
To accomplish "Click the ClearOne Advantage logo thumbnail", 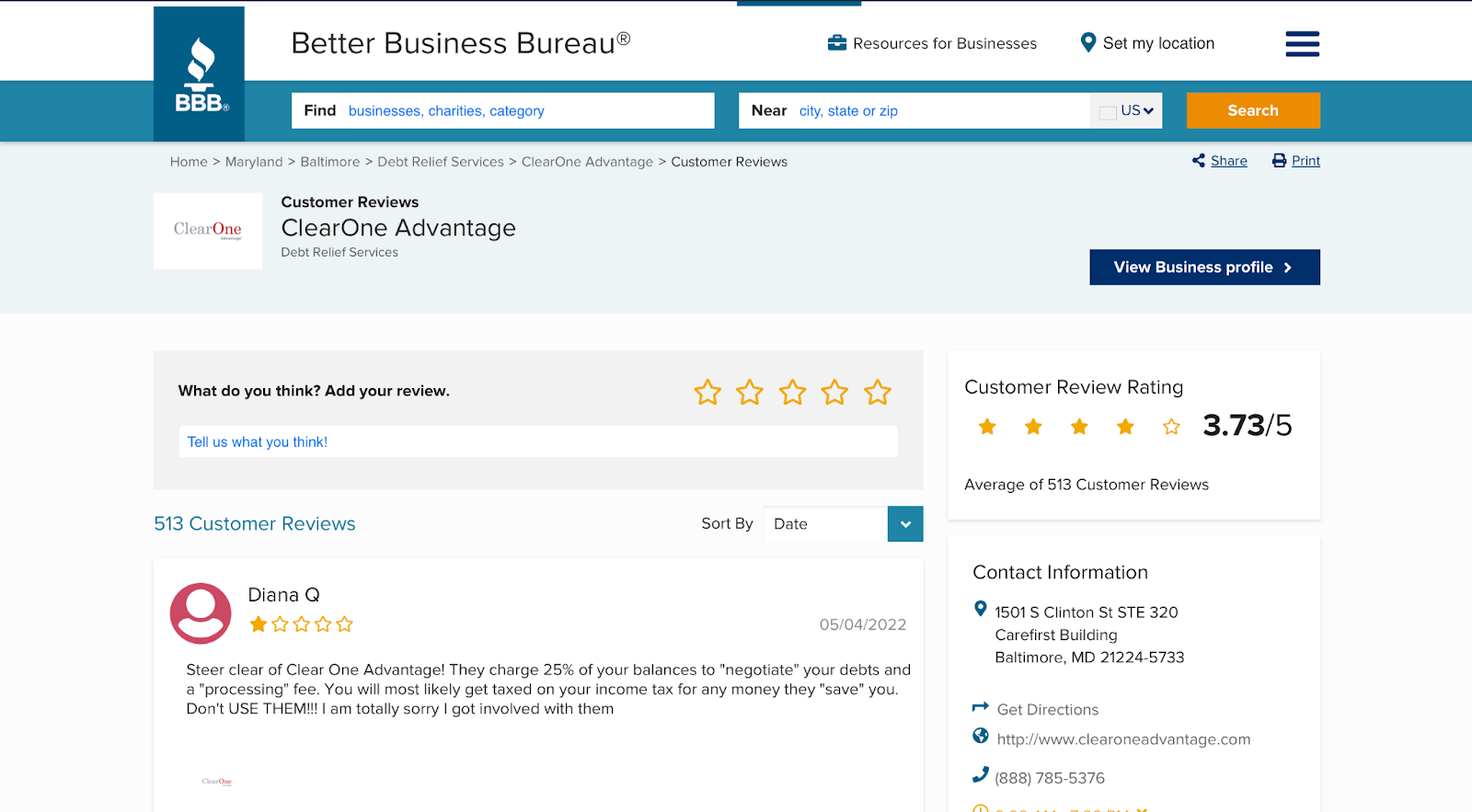I will (x=208, y=231).
